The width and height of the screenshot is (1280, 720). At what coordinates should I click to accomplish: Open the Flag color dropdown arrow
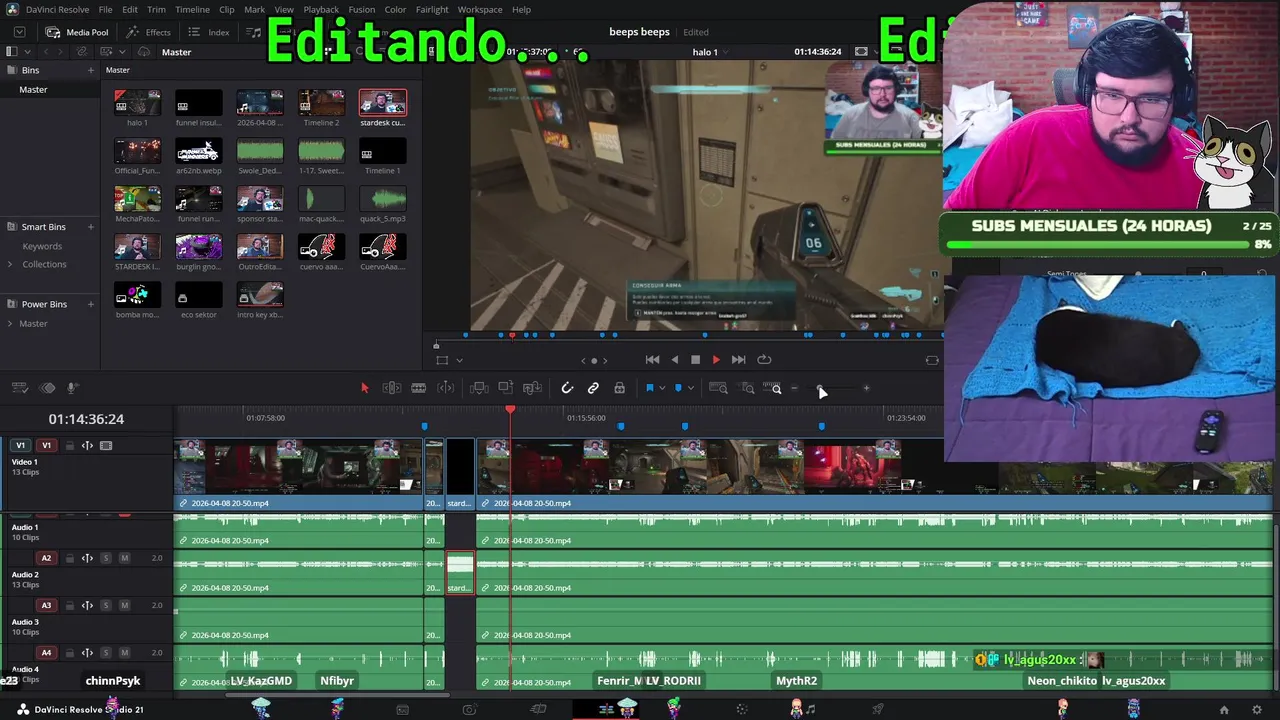tap(662, 388)
